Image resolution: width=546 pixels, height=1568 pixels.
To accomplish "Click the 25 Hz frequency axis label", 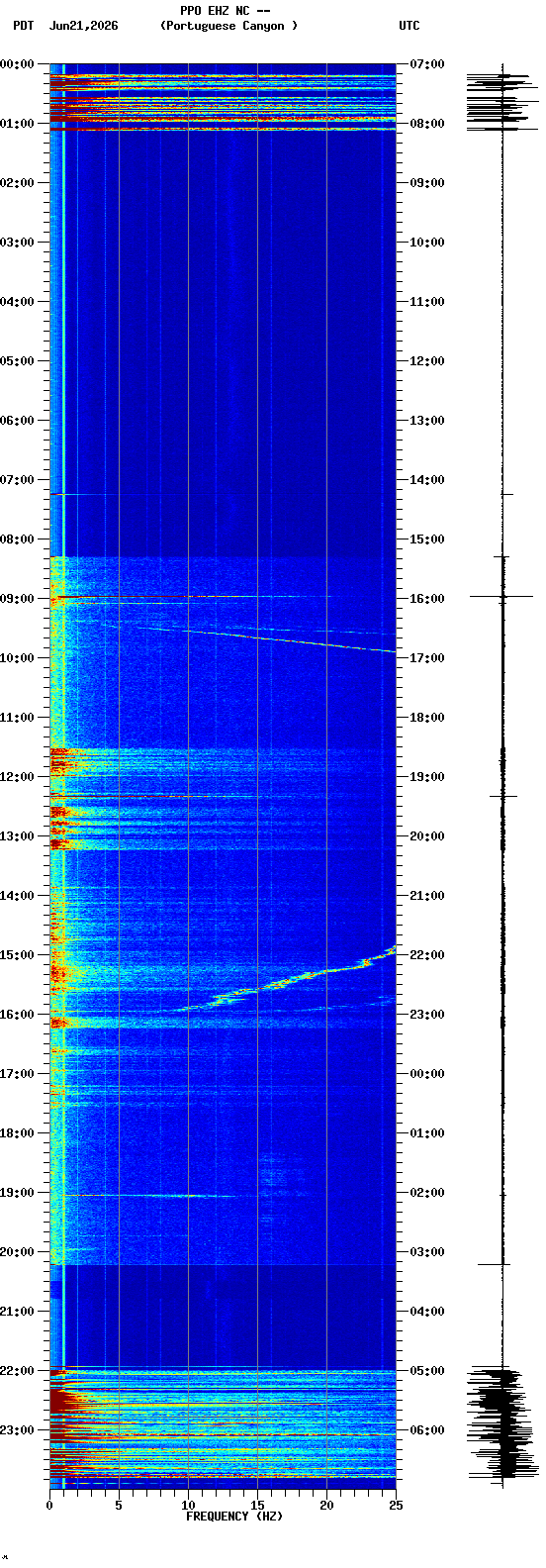I will 396,1505.
